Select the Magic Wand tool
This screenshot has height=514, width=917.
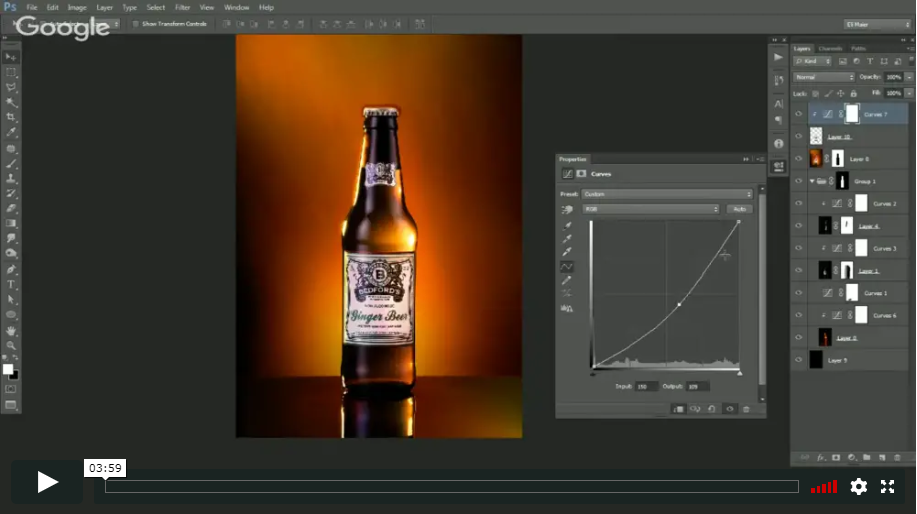pyautogui.click(x=11, y=102)
